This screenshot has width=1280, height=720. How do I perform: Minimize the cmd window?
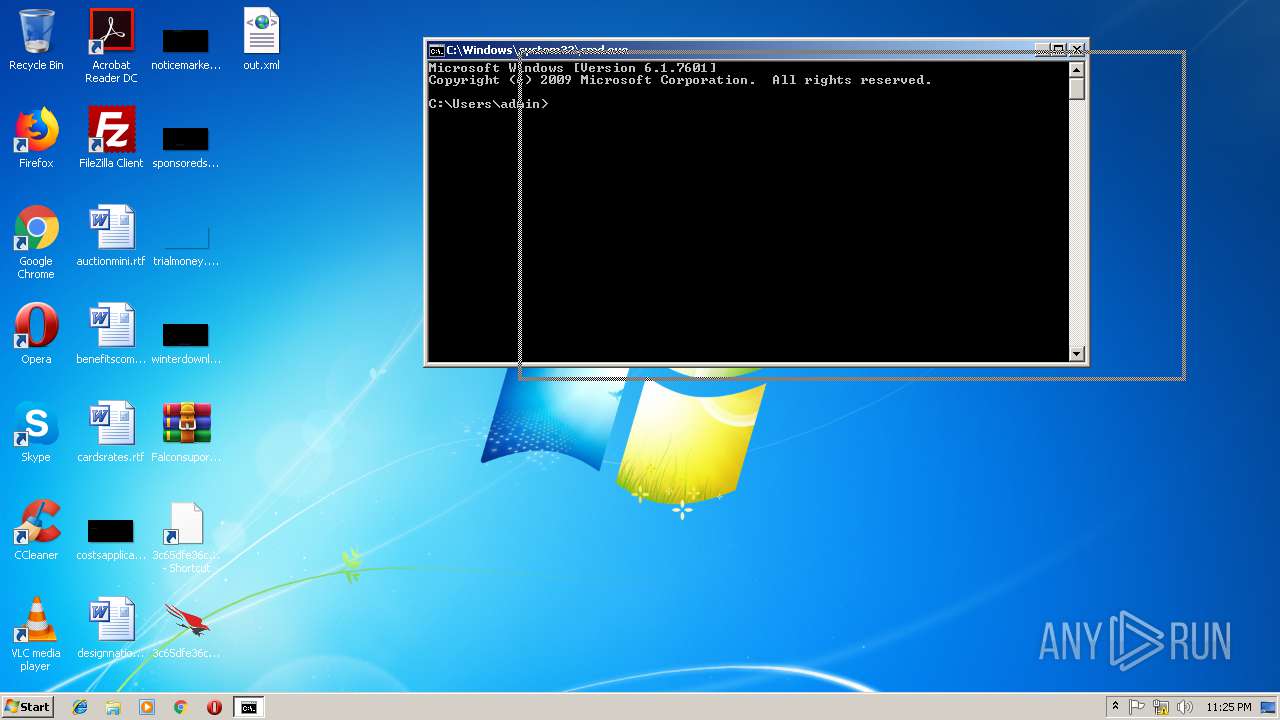(x=1042, y=49)
